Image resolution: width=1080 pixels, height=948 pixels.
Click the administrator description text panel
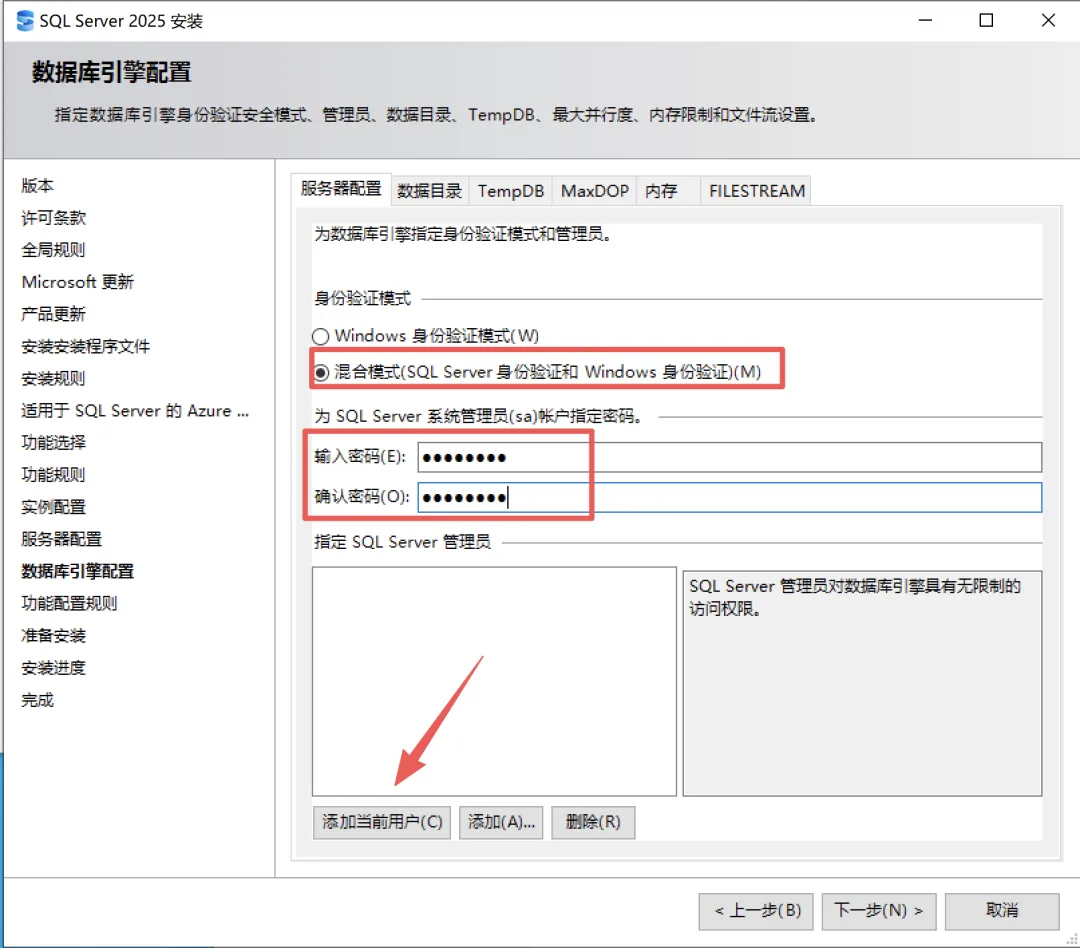pos(862,683)
